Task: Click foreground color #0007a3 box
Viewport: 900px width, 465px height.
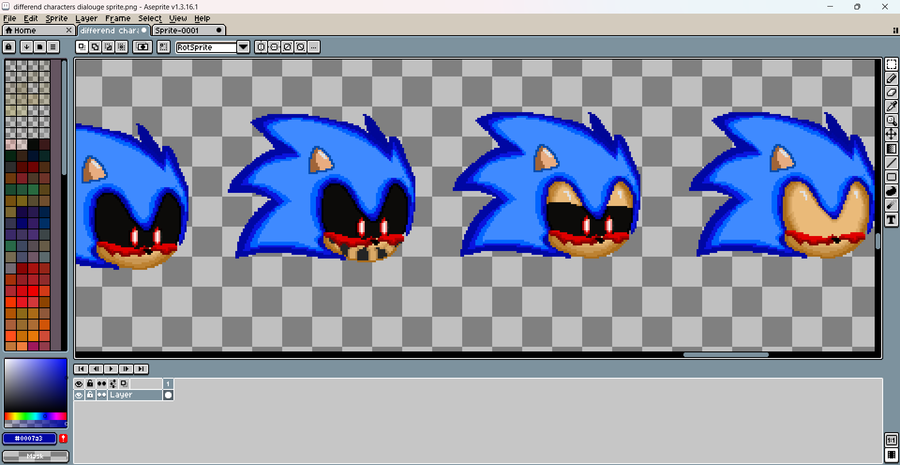Action: pos(30,439)
